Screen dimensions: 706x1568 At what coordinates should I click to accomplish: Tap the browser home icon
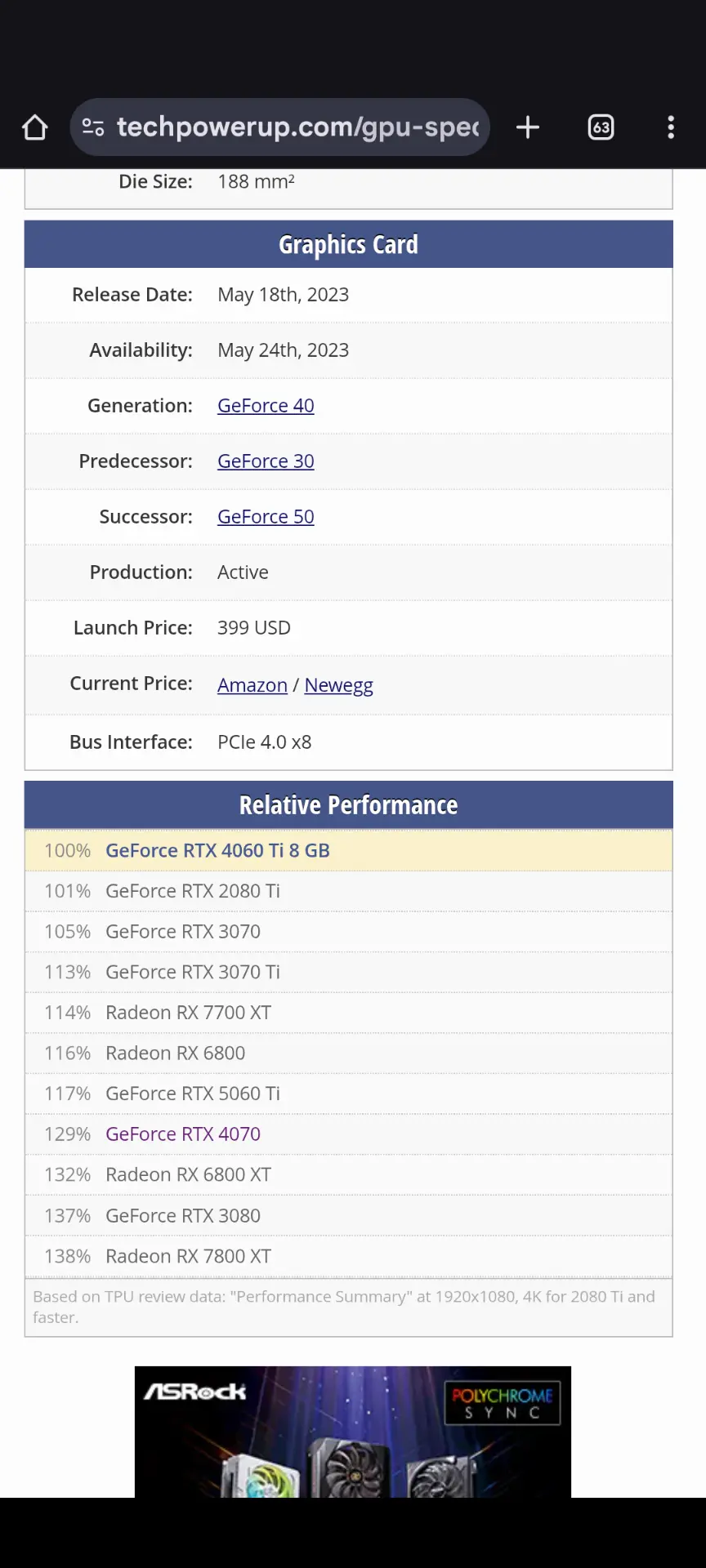35,127
